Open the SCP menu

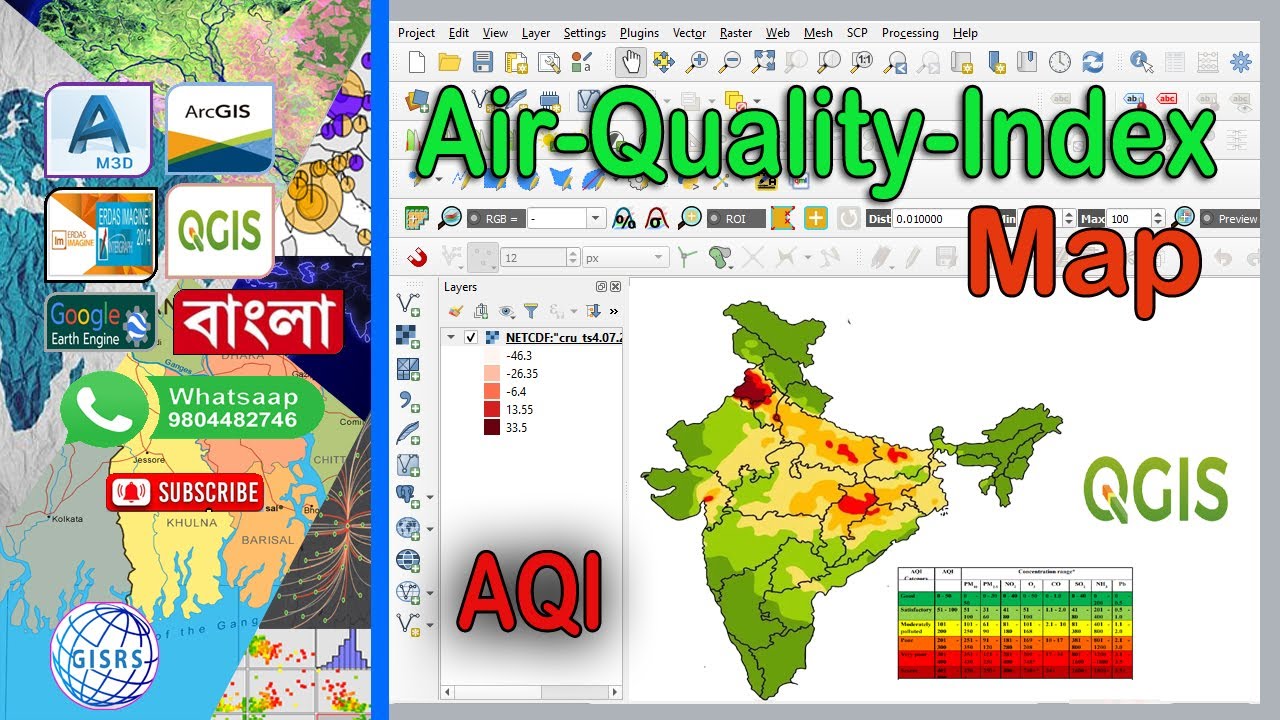click(857, 33)
